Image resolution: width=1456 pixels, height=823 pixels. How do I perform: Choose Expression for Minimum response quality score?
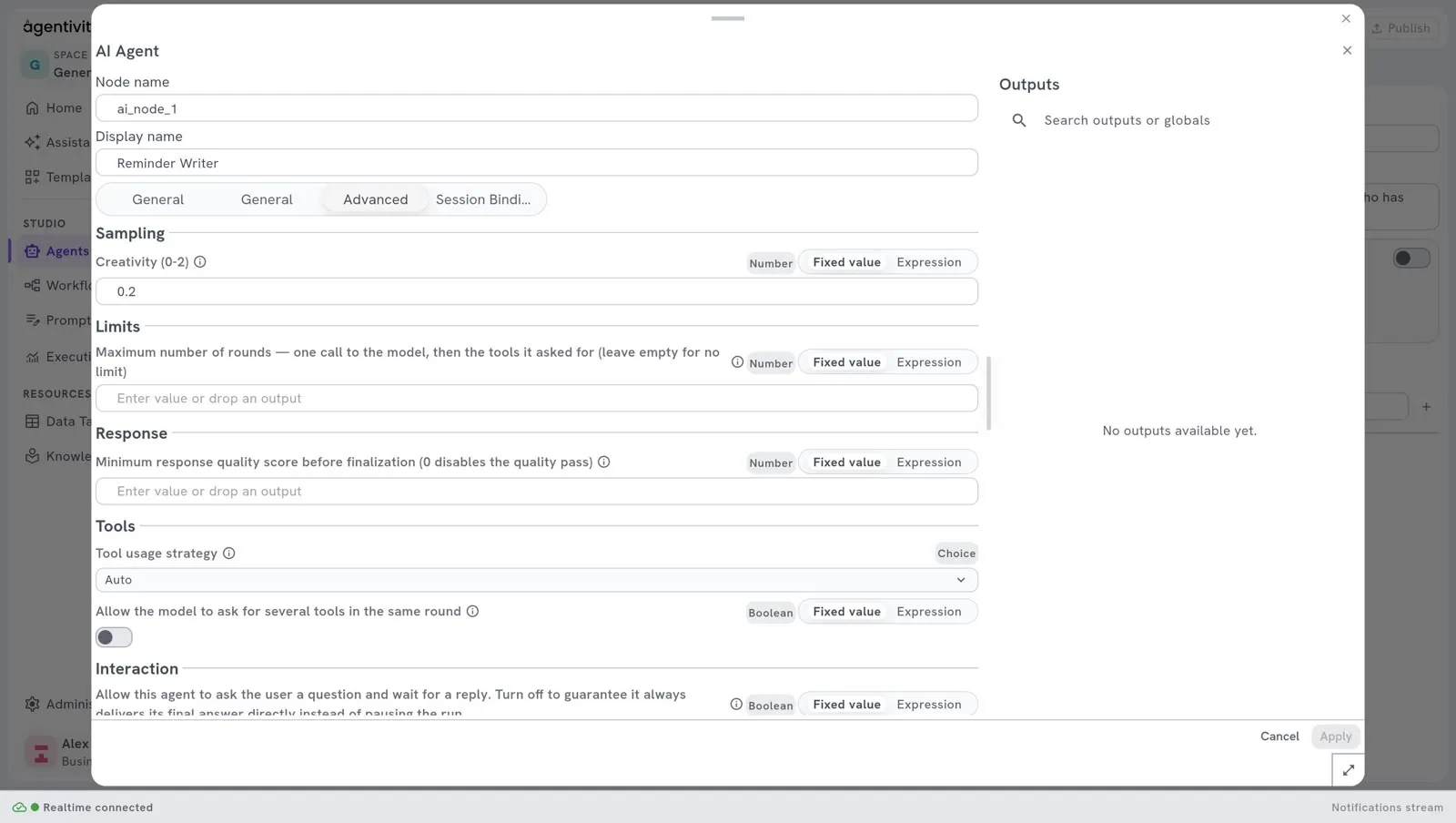coord(929,462)
